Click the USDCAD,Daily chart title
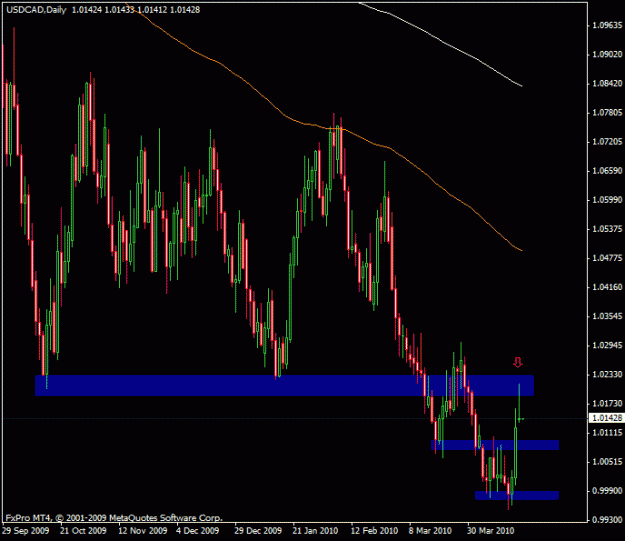The image size is (625, 541). [36, 10]
